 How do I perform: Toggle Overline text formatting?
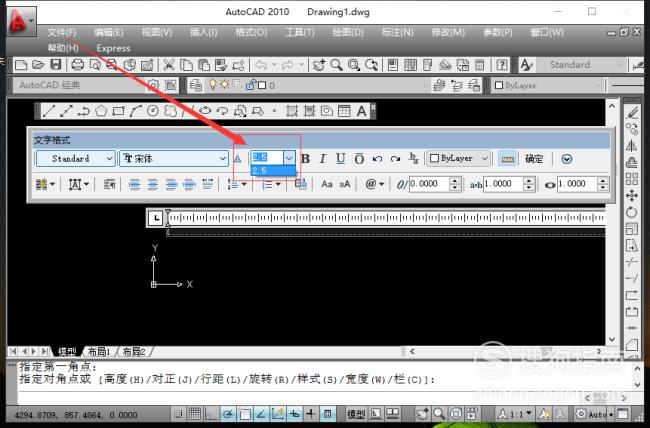point(359,159)
